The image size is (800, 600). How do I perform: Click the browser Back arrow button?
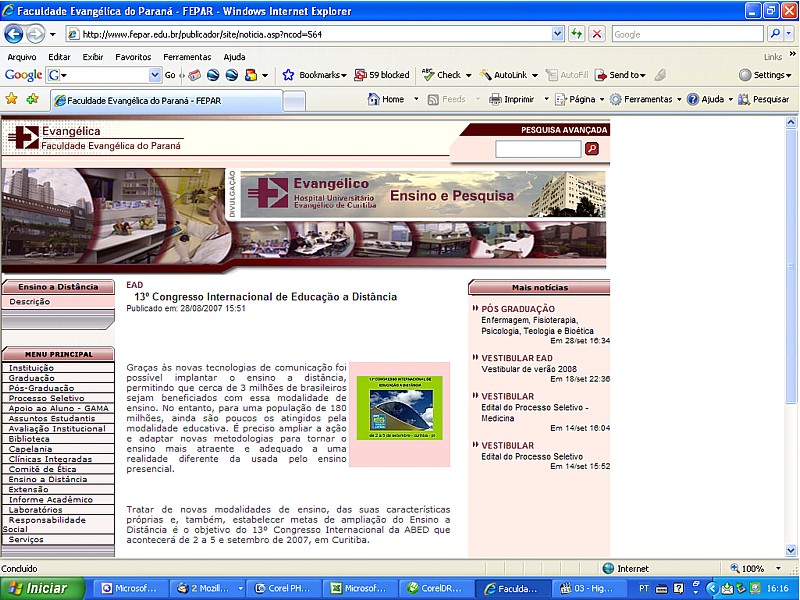click(x=14, y=33)
